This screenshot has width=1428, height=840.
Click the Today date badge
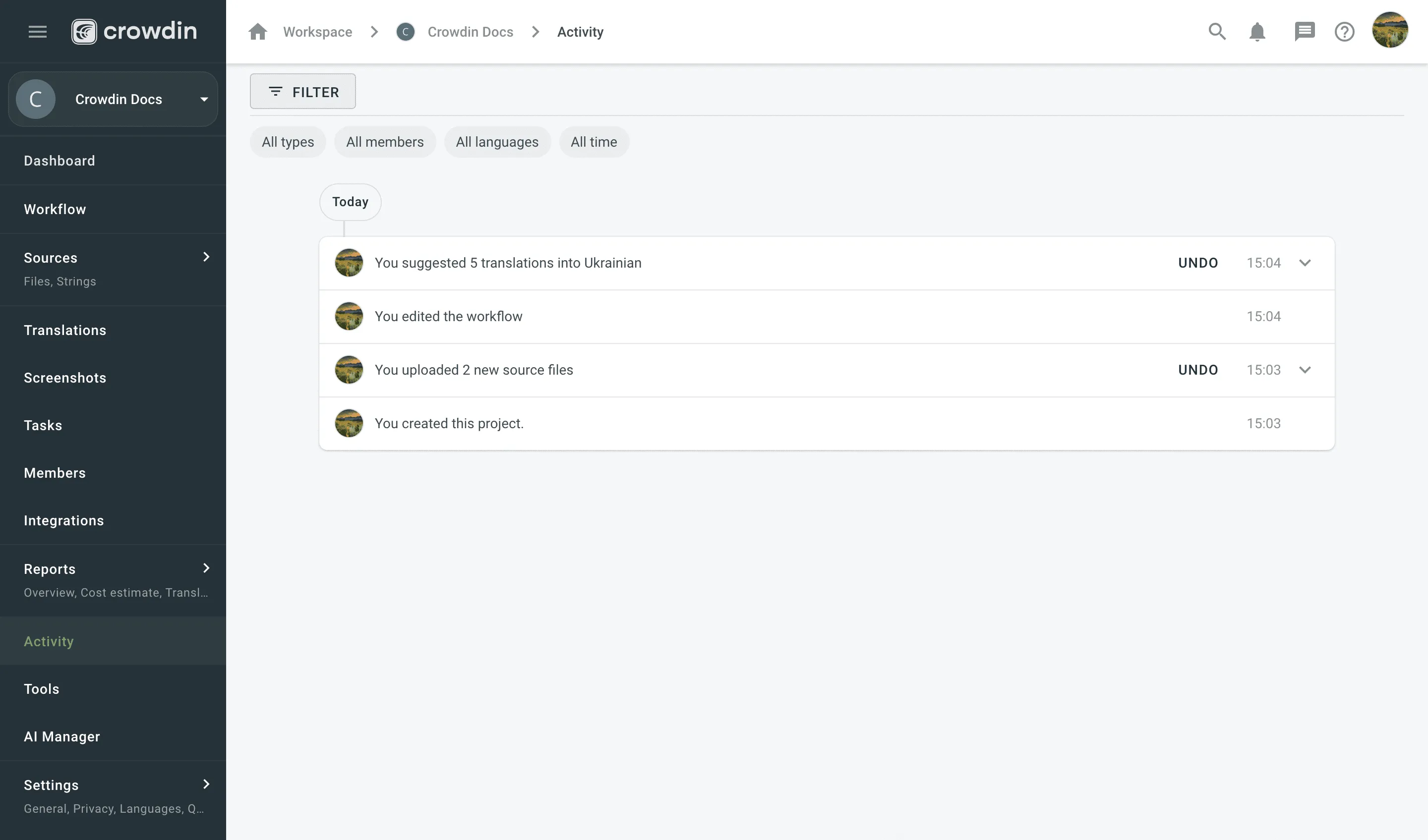click(x=350, y=202)
